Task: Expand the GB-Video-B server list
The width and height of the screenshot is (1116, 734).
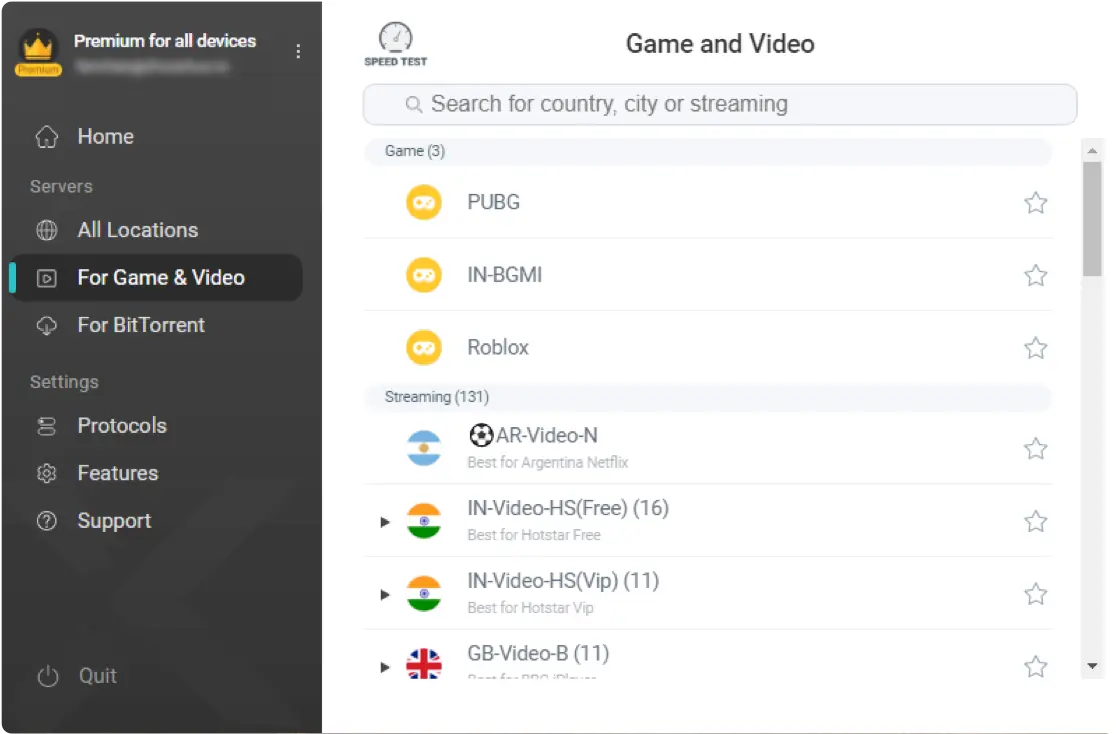Action: [385, 667]
